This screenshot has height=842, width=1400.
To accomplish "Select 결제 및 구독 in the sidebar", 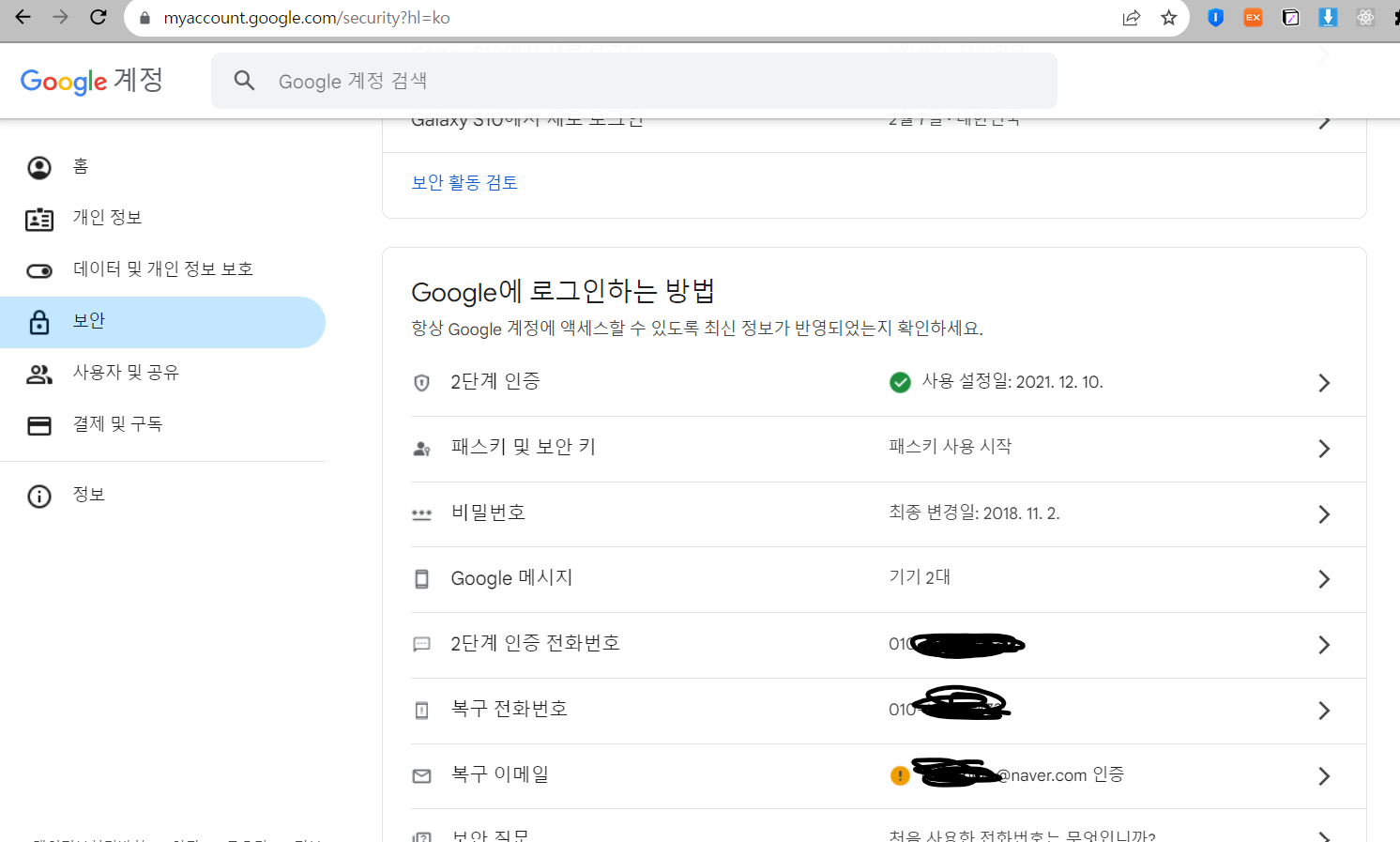I will [x=162, y=425].
